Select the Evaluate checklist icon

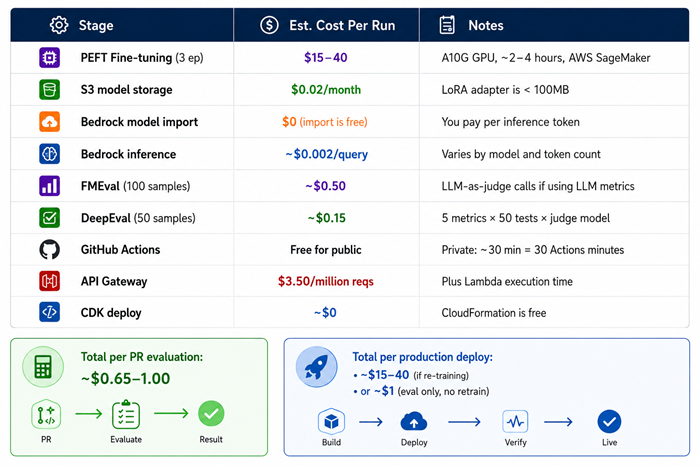click(x=126, y=415)
